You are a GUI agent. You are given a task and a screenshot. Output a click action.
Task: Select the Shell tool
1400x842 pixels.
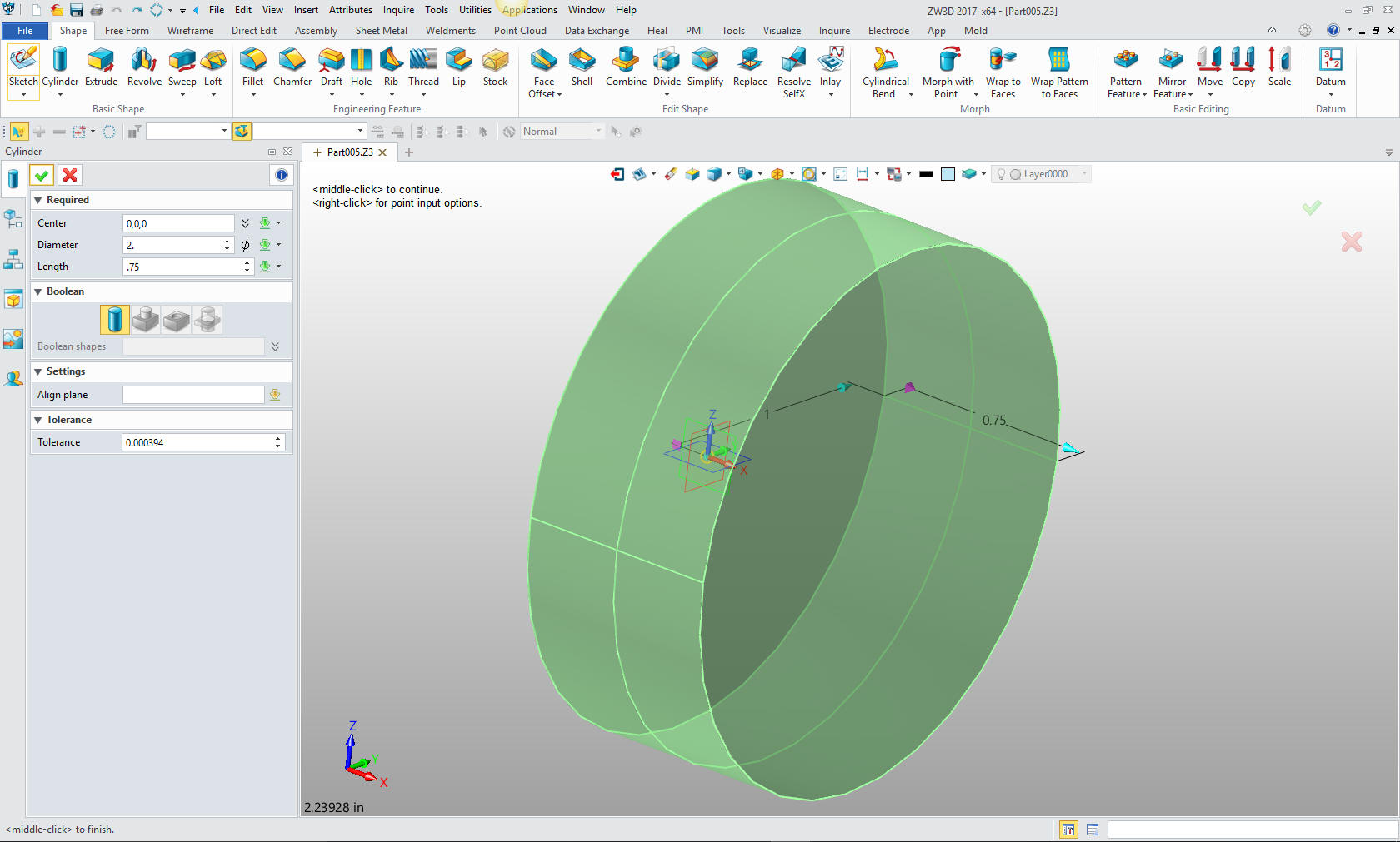click(x=582, y=67)
